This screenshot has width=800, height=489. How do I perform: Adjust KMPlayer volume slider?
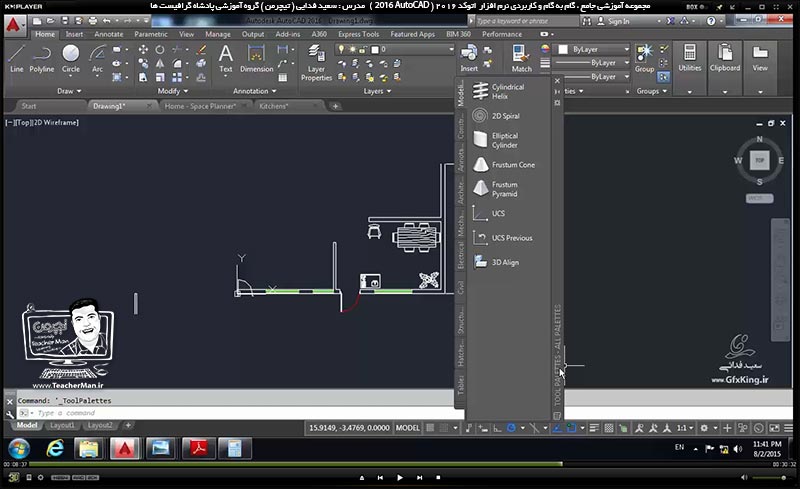(769, 478)
